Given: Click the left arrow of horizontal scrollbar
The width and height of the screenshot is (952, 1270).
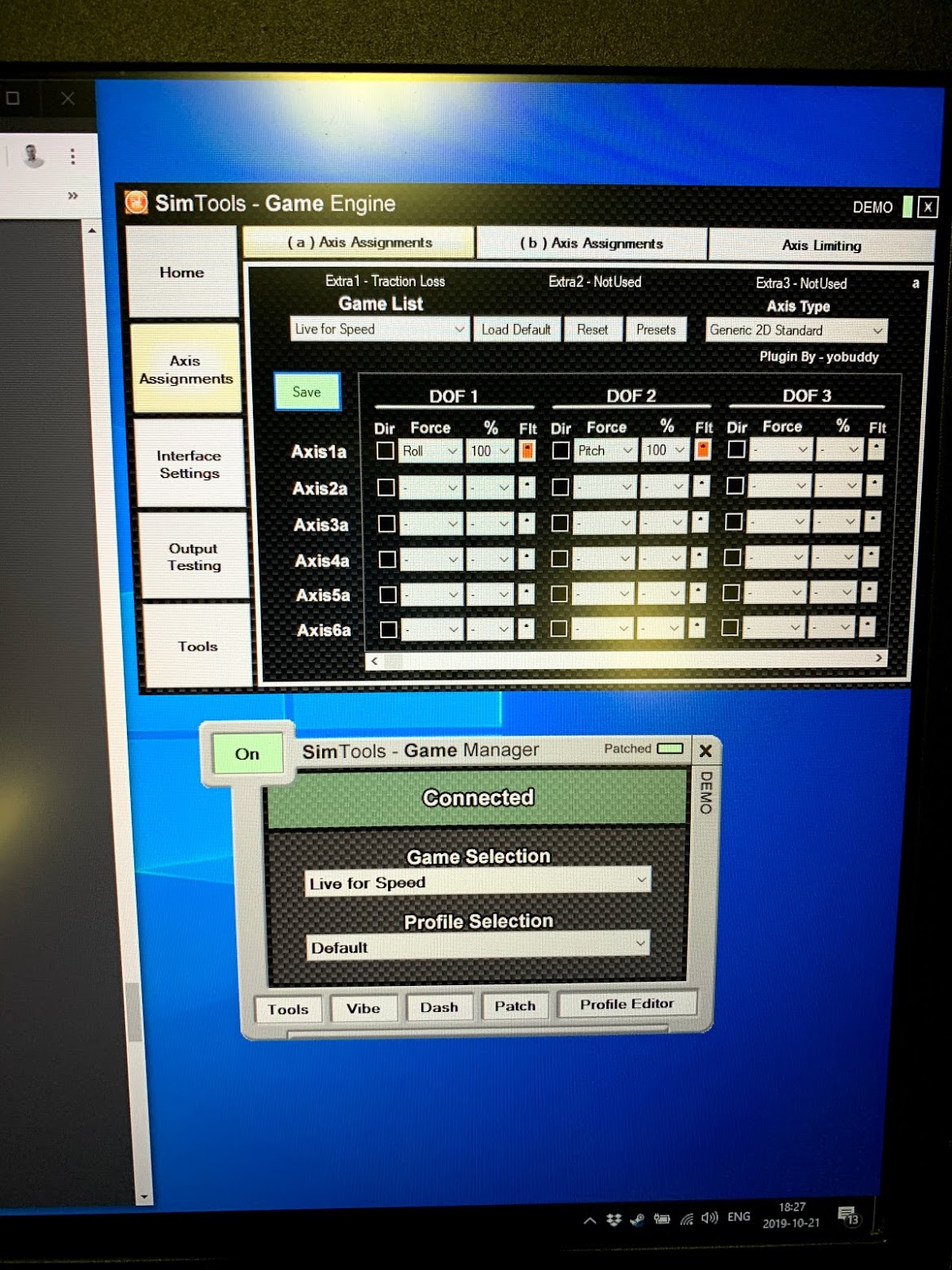Looking at the screenshot, I should tap(374, 661).
